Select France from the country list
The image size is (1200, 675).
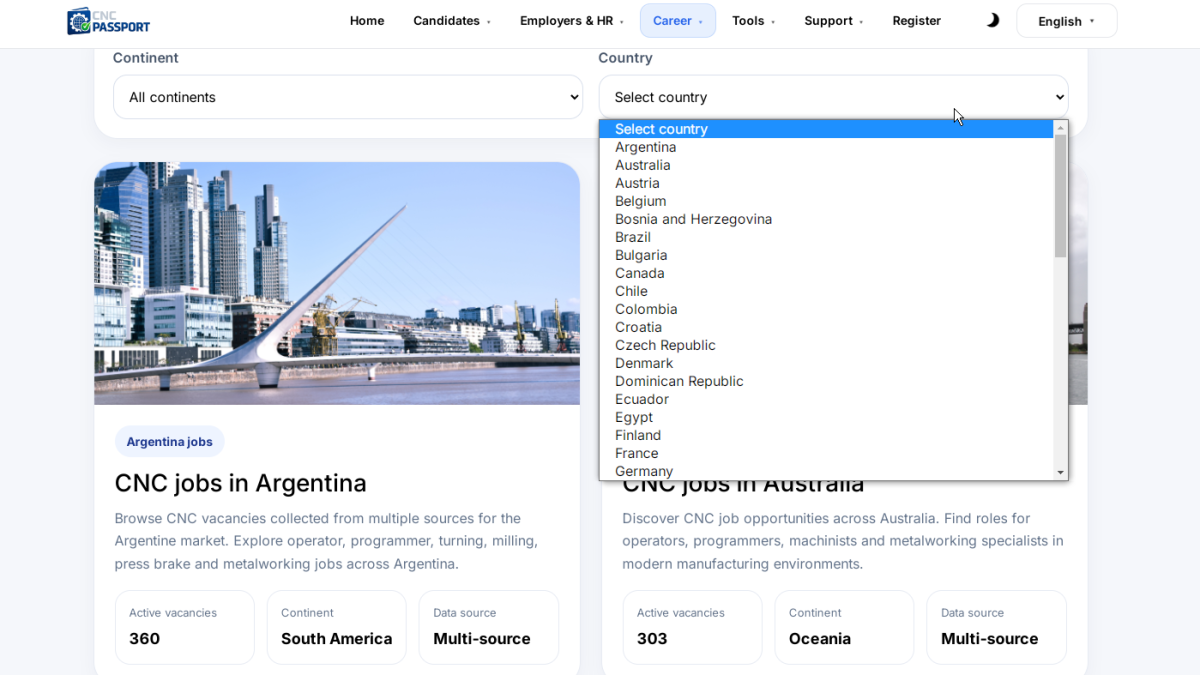coord(826,453)
